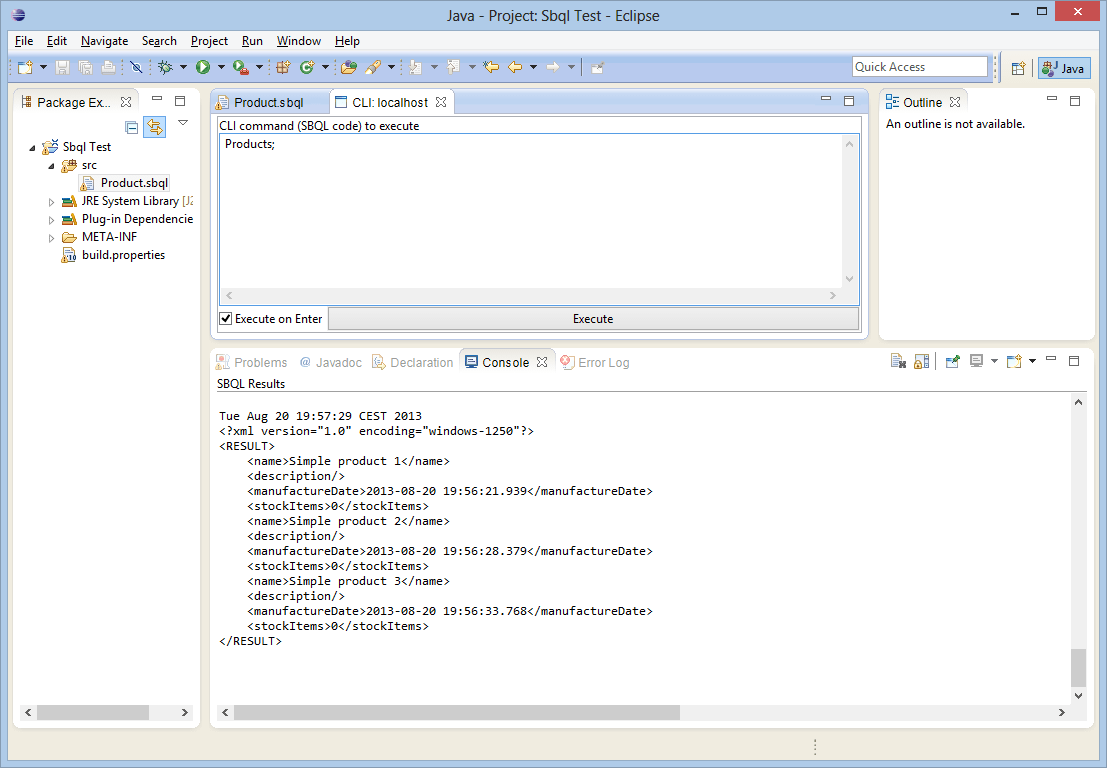Open the Search dropdown arrow
Viewport: 1107px width, 768px height.
[x=391, y=67]
